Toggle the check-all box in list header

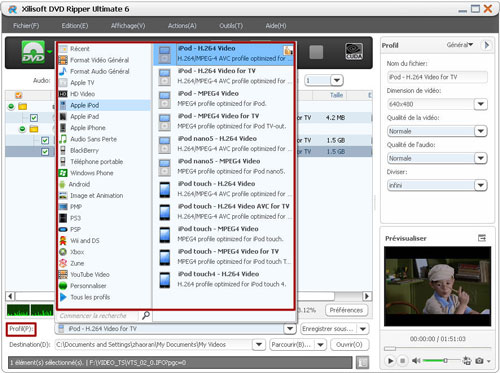tap(19, 95)
